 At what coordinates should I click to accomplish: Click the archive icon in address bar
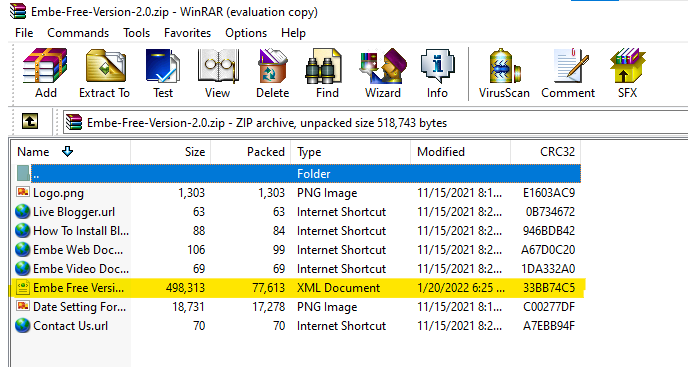click(x=74, y=122)
